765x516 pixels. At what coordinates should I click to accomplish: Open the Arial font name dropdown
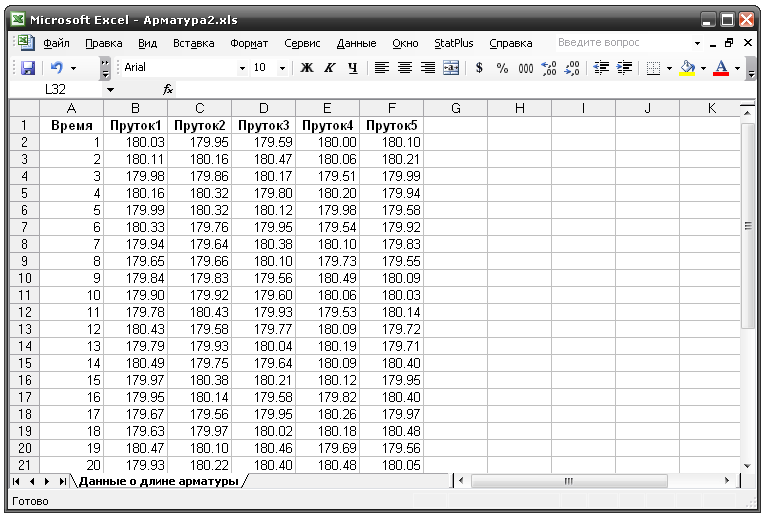(242, 68)
